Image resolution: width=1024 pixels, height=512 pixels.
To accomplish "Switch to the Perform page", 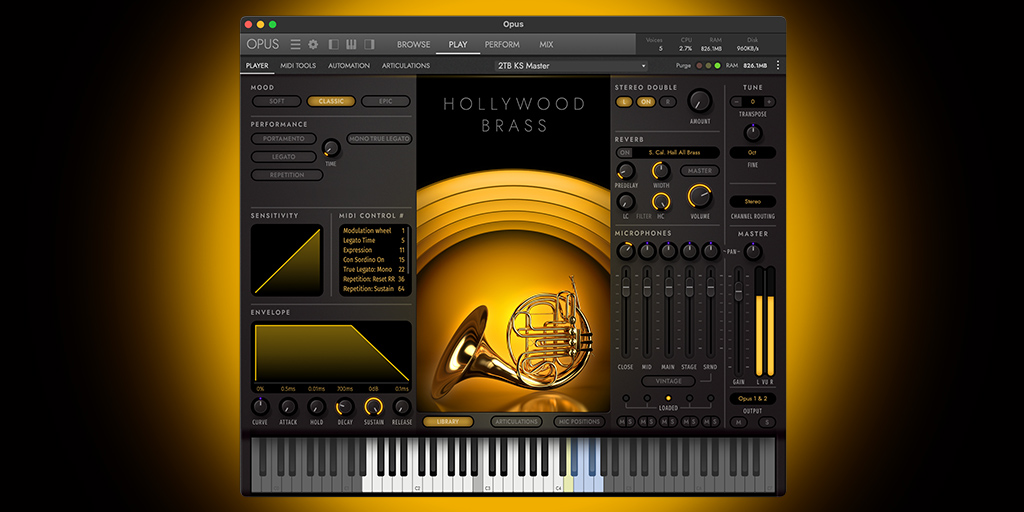I will point(502,44).
